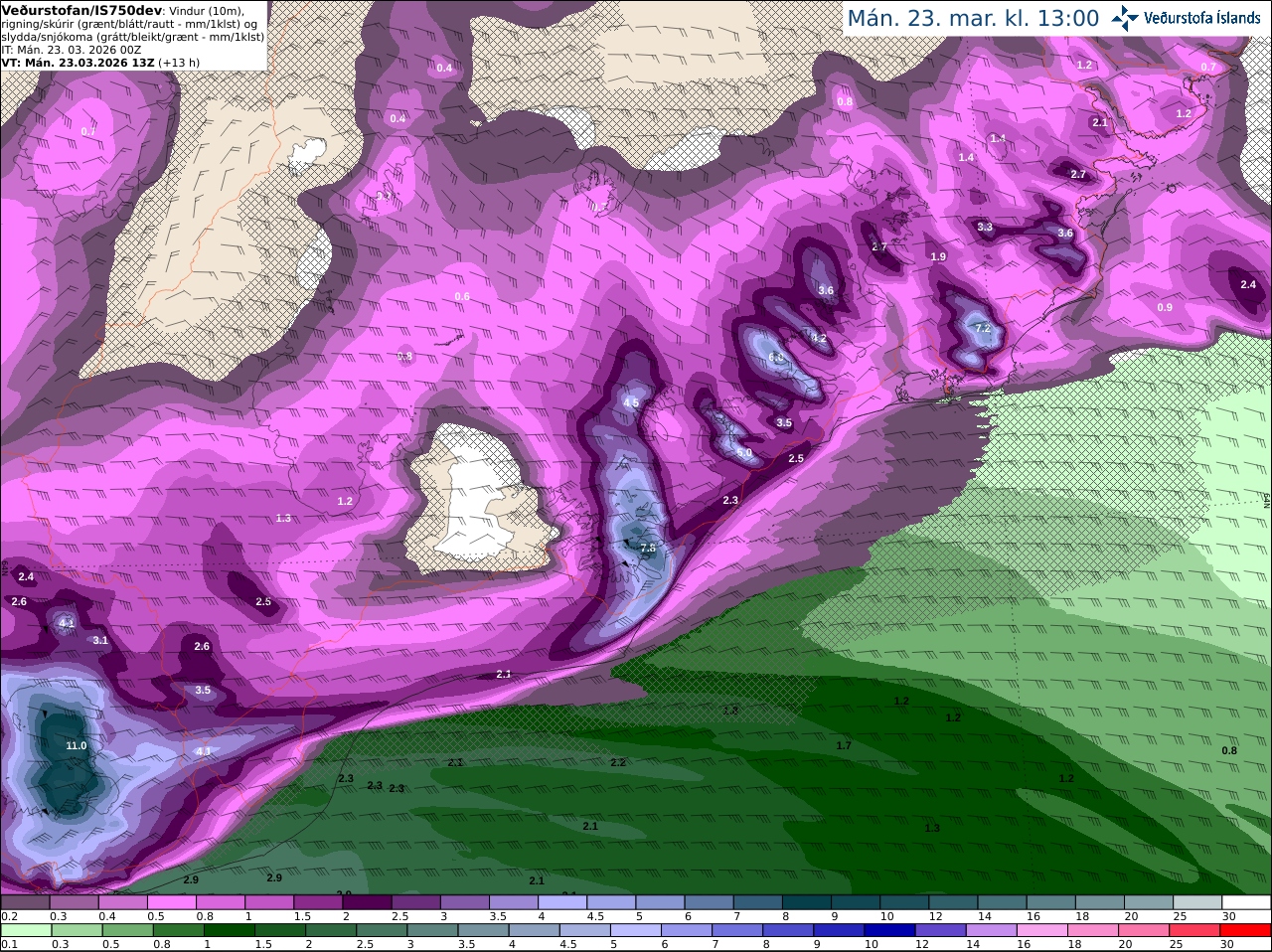Select the 7.5 snowfall value marker
1272x952 pixels.
click(648, 549)
